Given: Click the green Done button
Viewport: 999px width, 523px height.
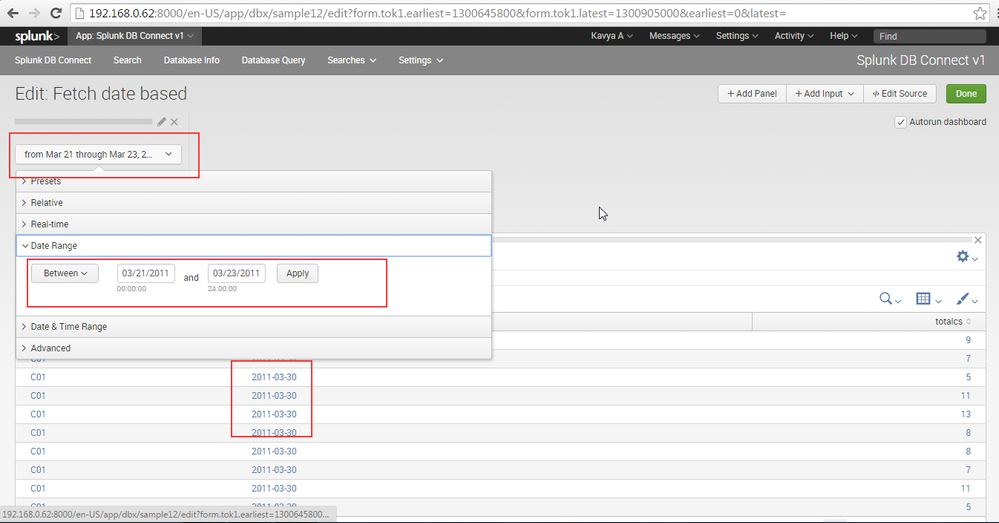Looking at the screenshot, I should (x=965, y=93).
